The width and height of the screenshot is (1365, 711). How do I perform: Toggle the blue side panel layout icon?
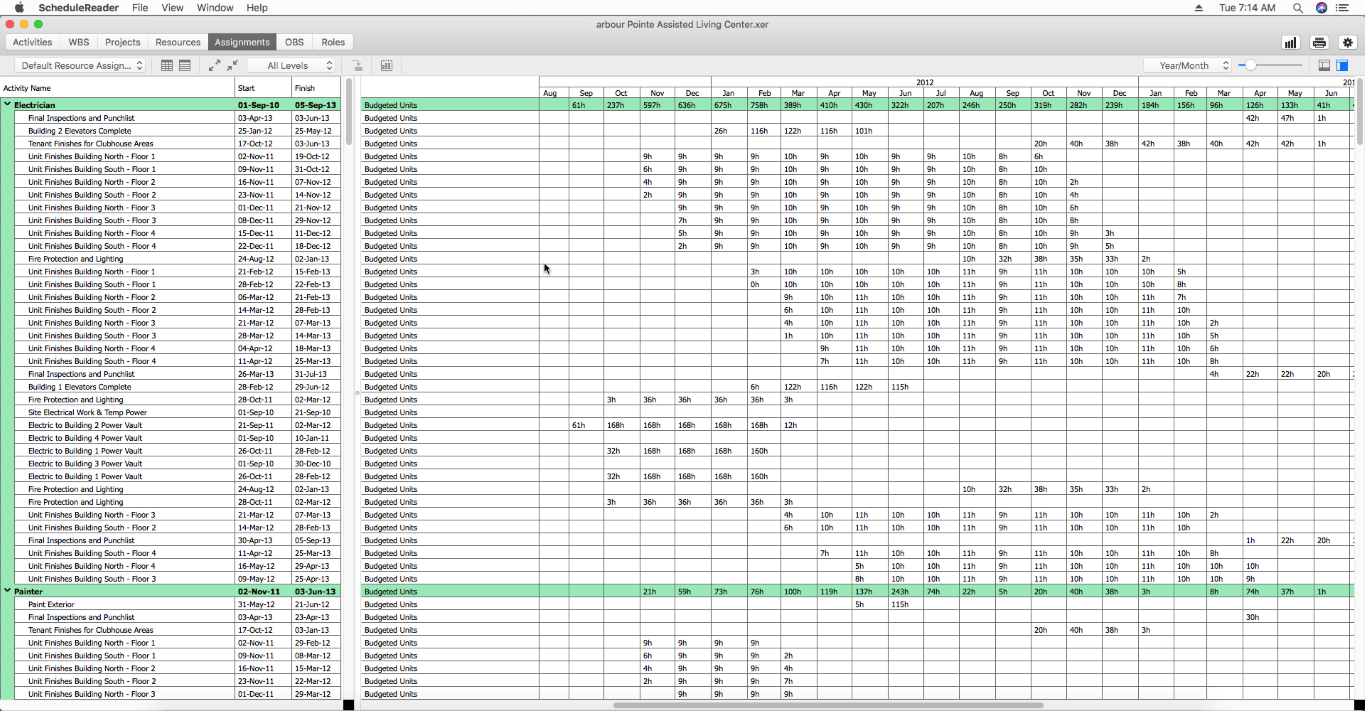pyautogui.click(x=1342, y=65)
